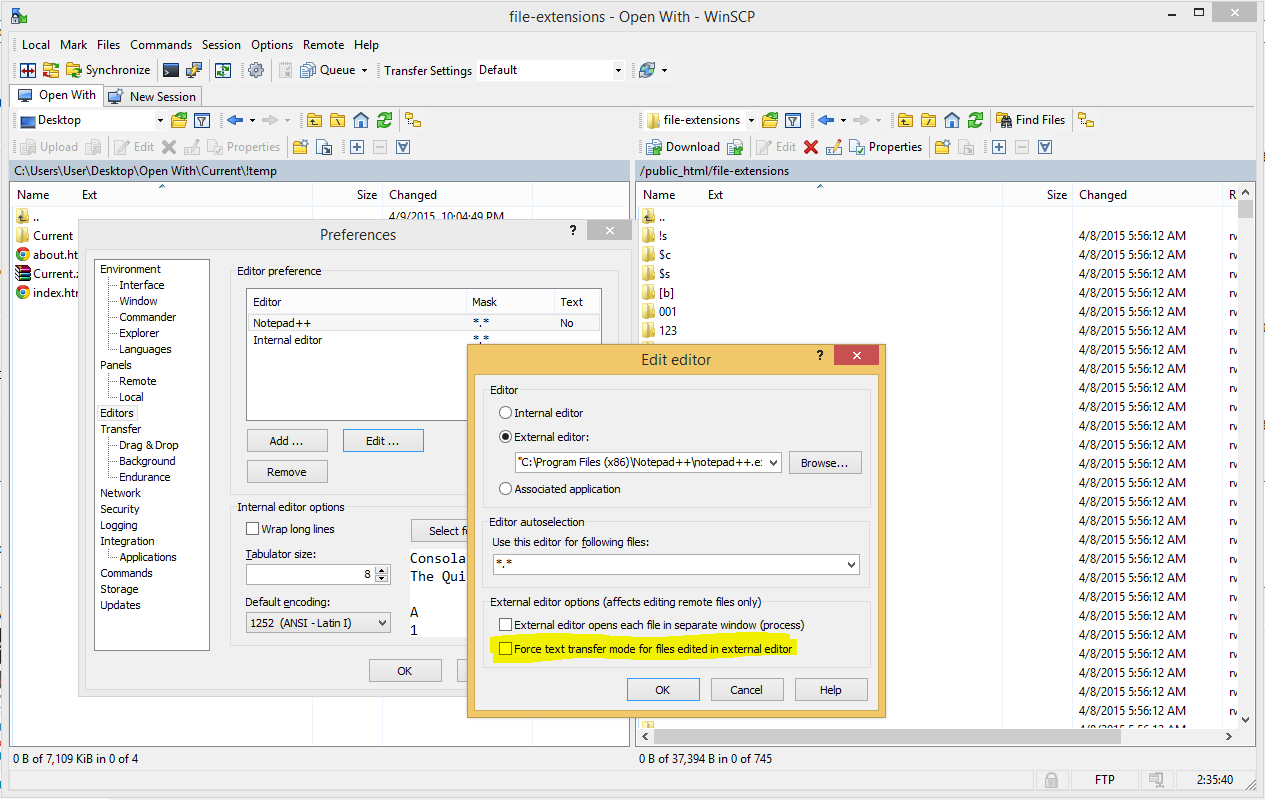Select the Associated application radio option

click(506, 489)
